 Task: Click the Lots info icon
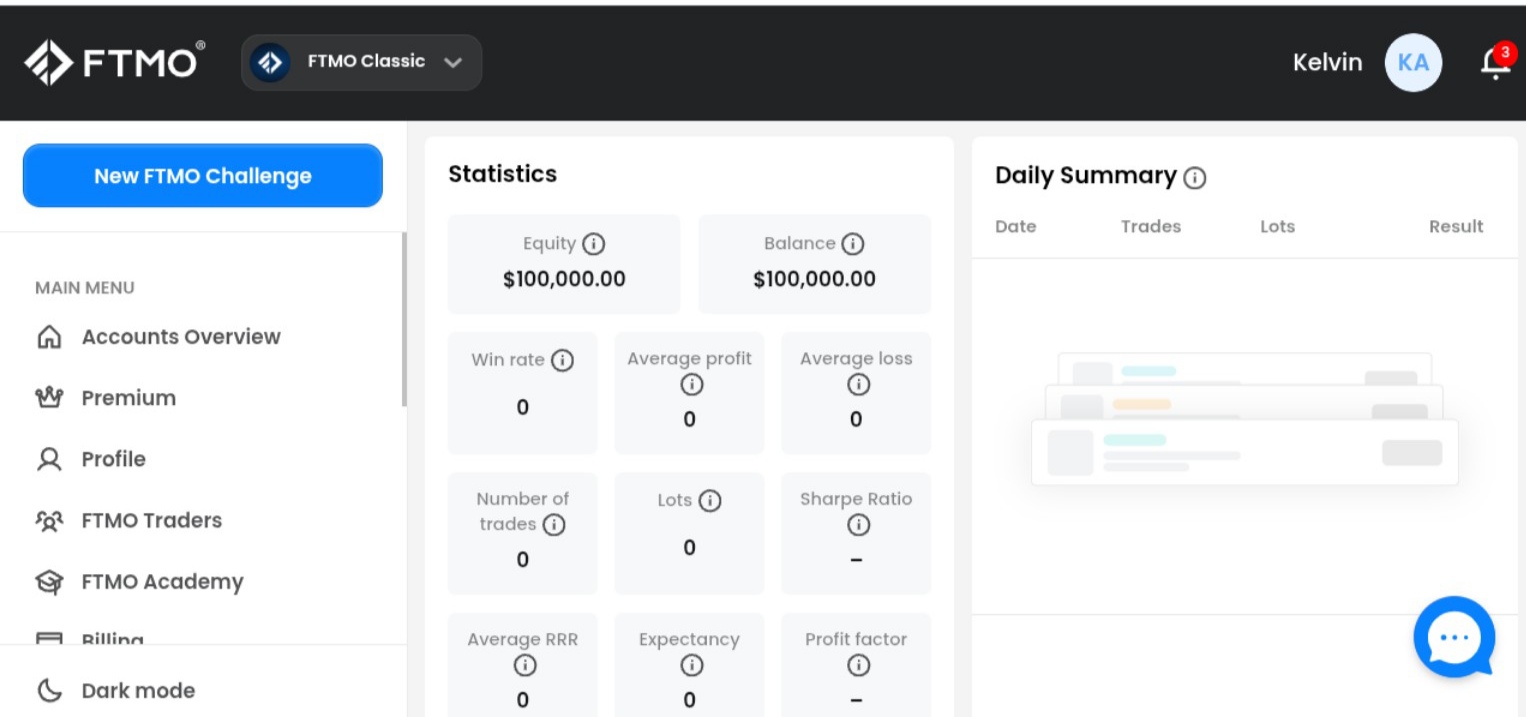click(710, 501)
